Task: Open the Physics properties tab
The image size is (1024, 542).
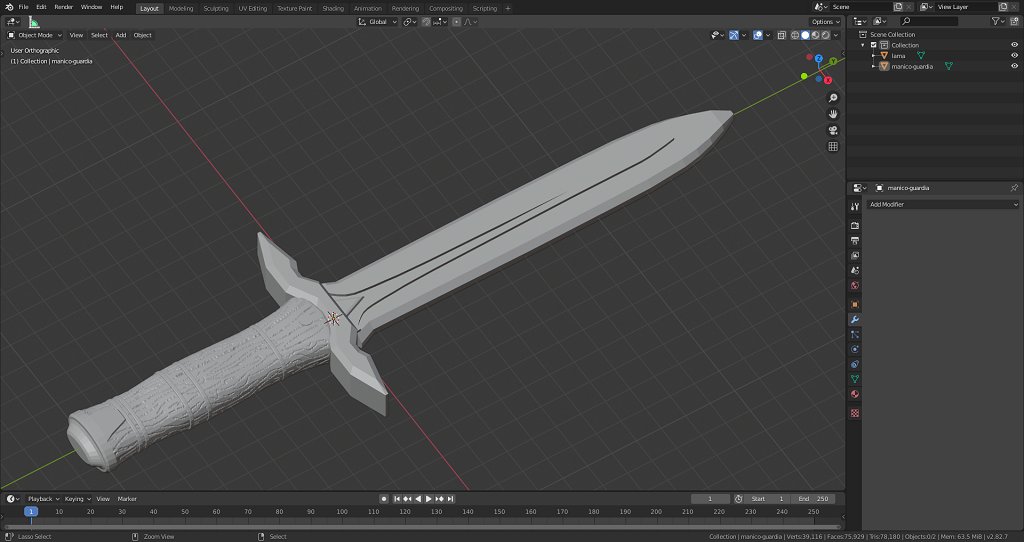Action: click(x=855, y=349)
